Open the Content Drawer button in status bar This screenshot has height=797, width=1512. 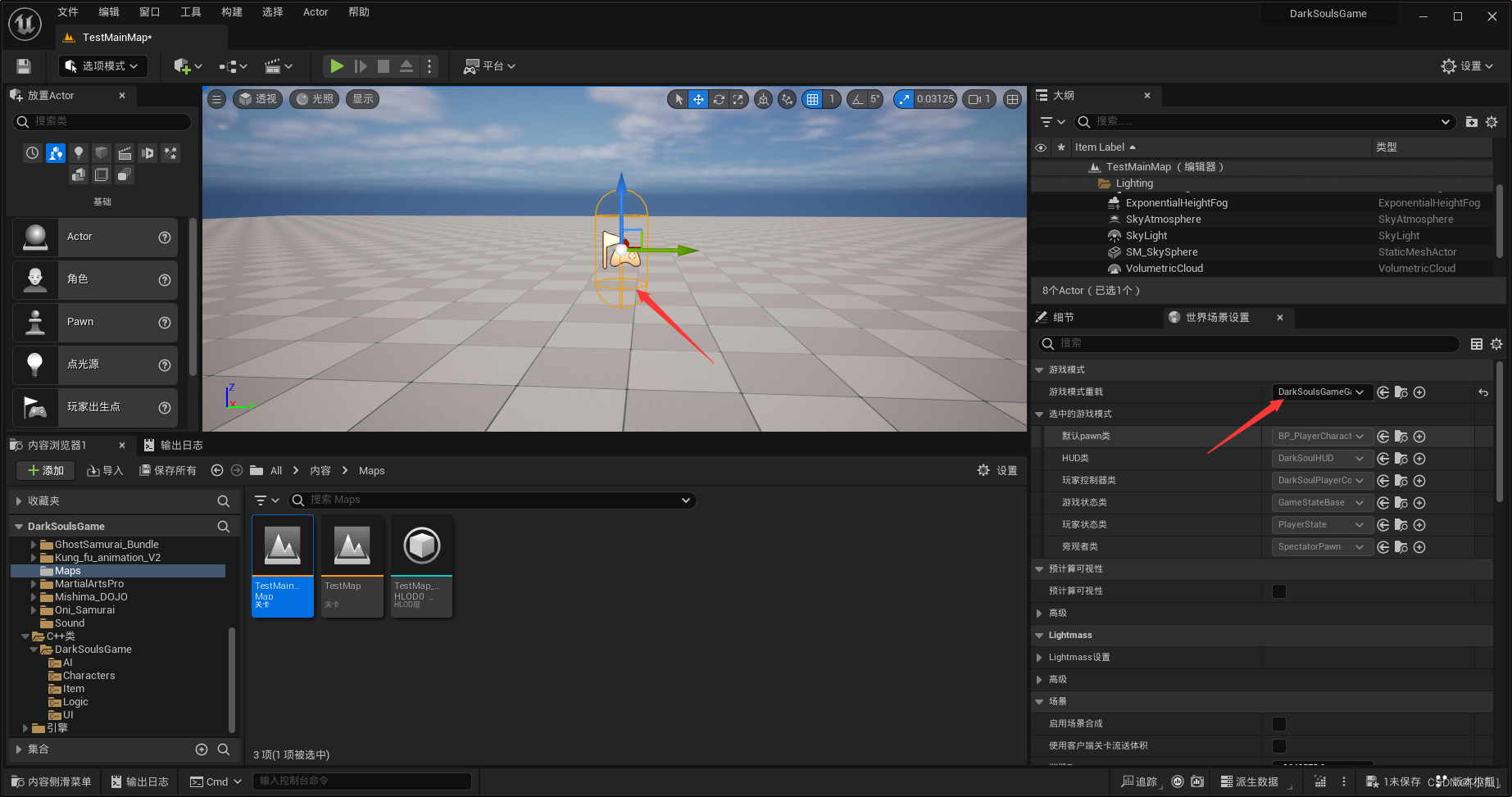pyautogui.click(x=52, y=782)
